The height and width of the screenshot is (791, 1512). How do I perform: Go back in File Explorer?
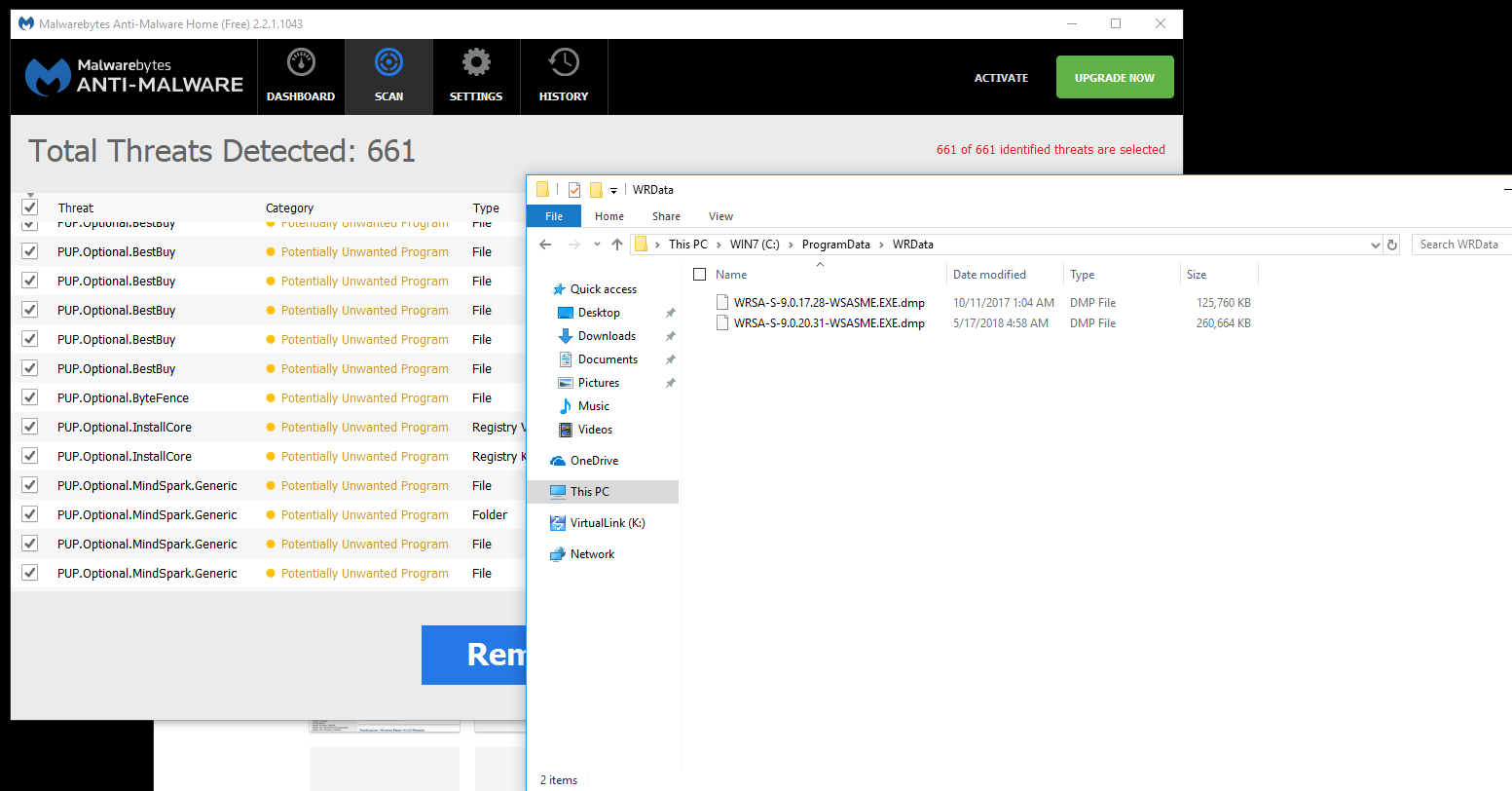point(545,245)
